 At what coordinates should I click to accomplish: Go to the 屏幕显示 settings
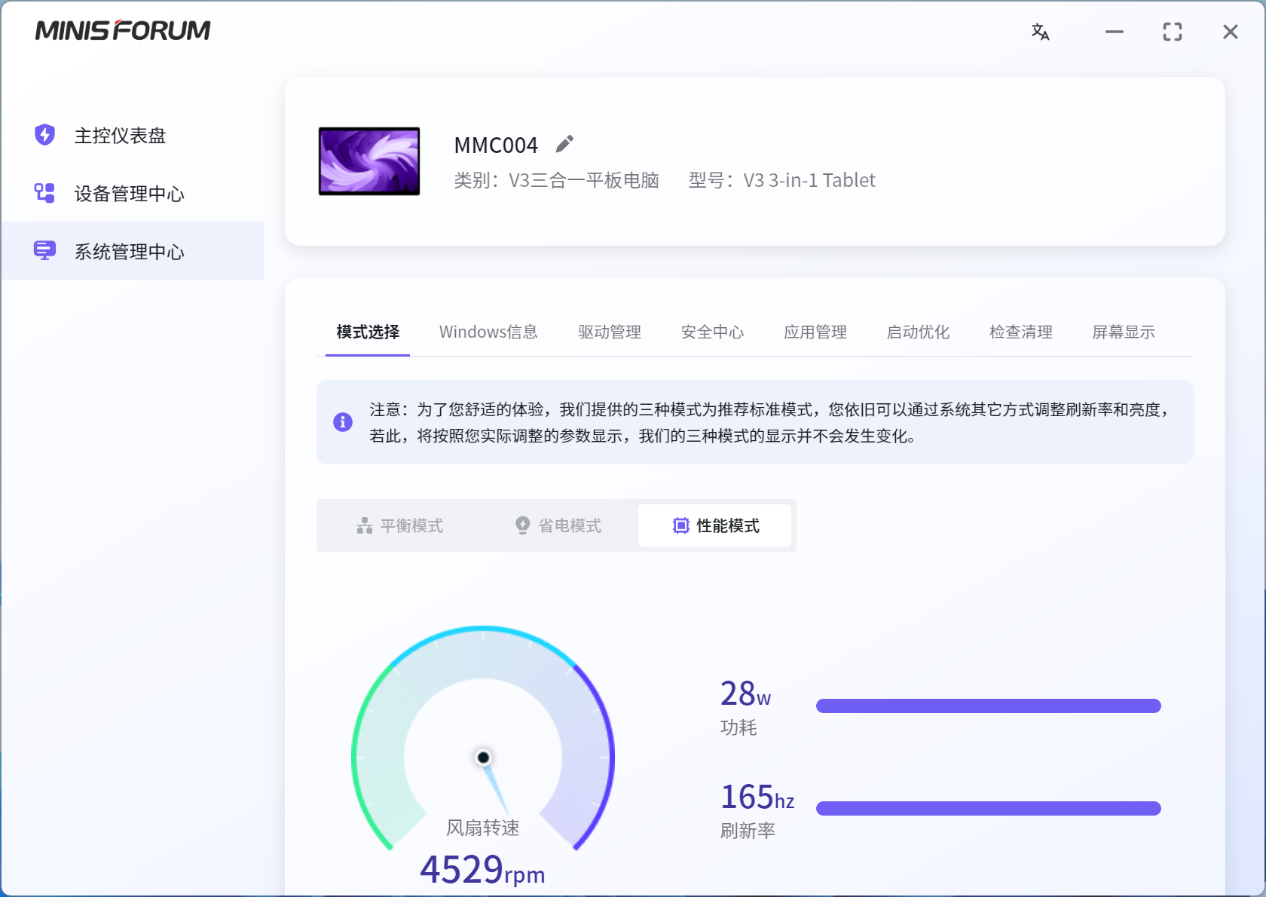click(1122, 331)
